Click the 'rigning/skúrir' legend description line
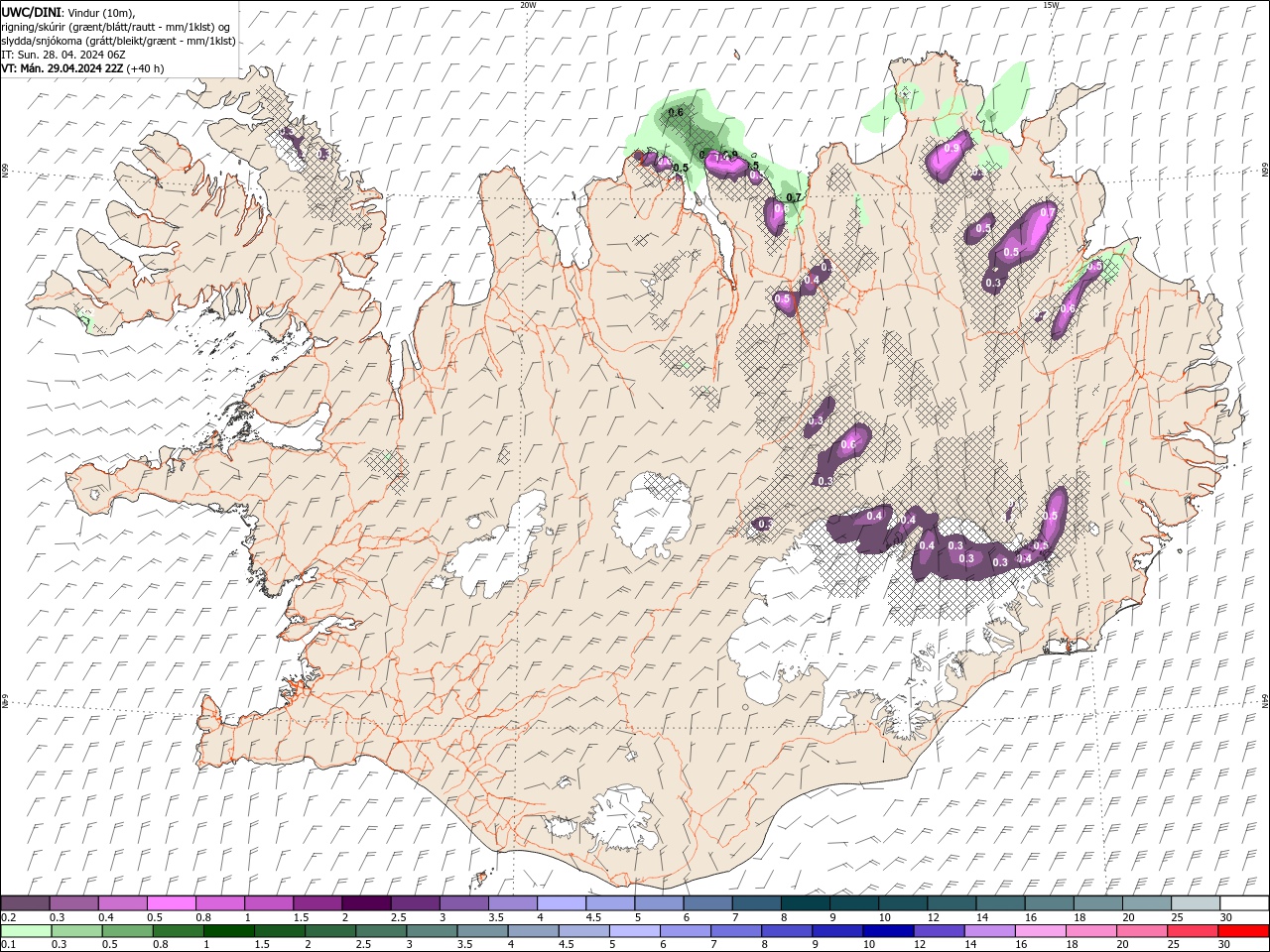 [x=116, y=26]
